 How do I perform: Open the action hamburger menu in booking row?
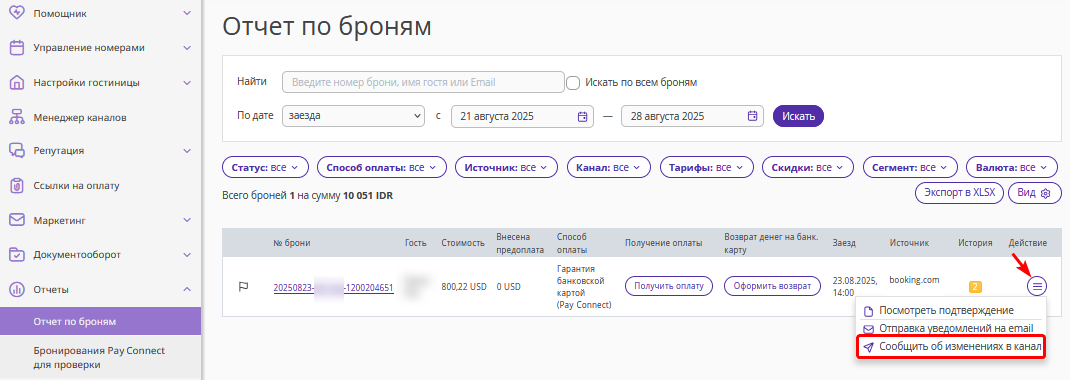pyautogui.click(x=1037, y=287)
